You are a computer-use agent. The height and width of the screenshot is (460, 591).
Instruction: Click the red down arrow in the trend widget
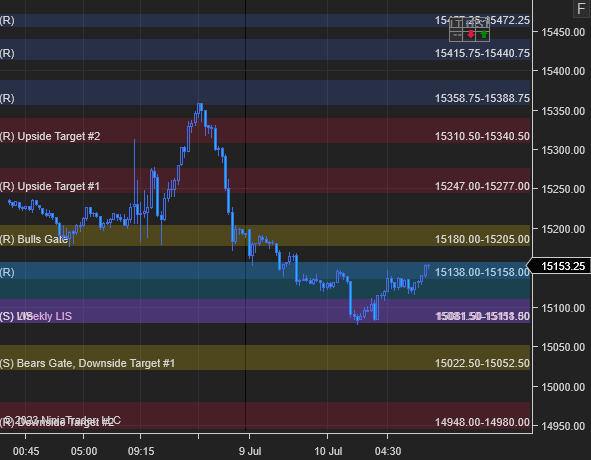470,35
